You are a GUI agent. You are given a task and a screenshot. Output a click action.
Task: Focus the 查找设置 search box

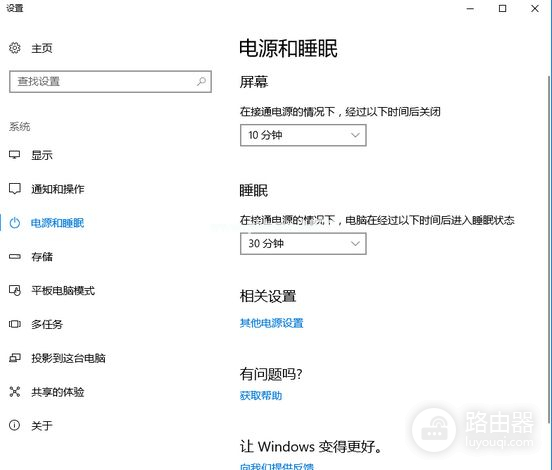(x=110, y=82)
